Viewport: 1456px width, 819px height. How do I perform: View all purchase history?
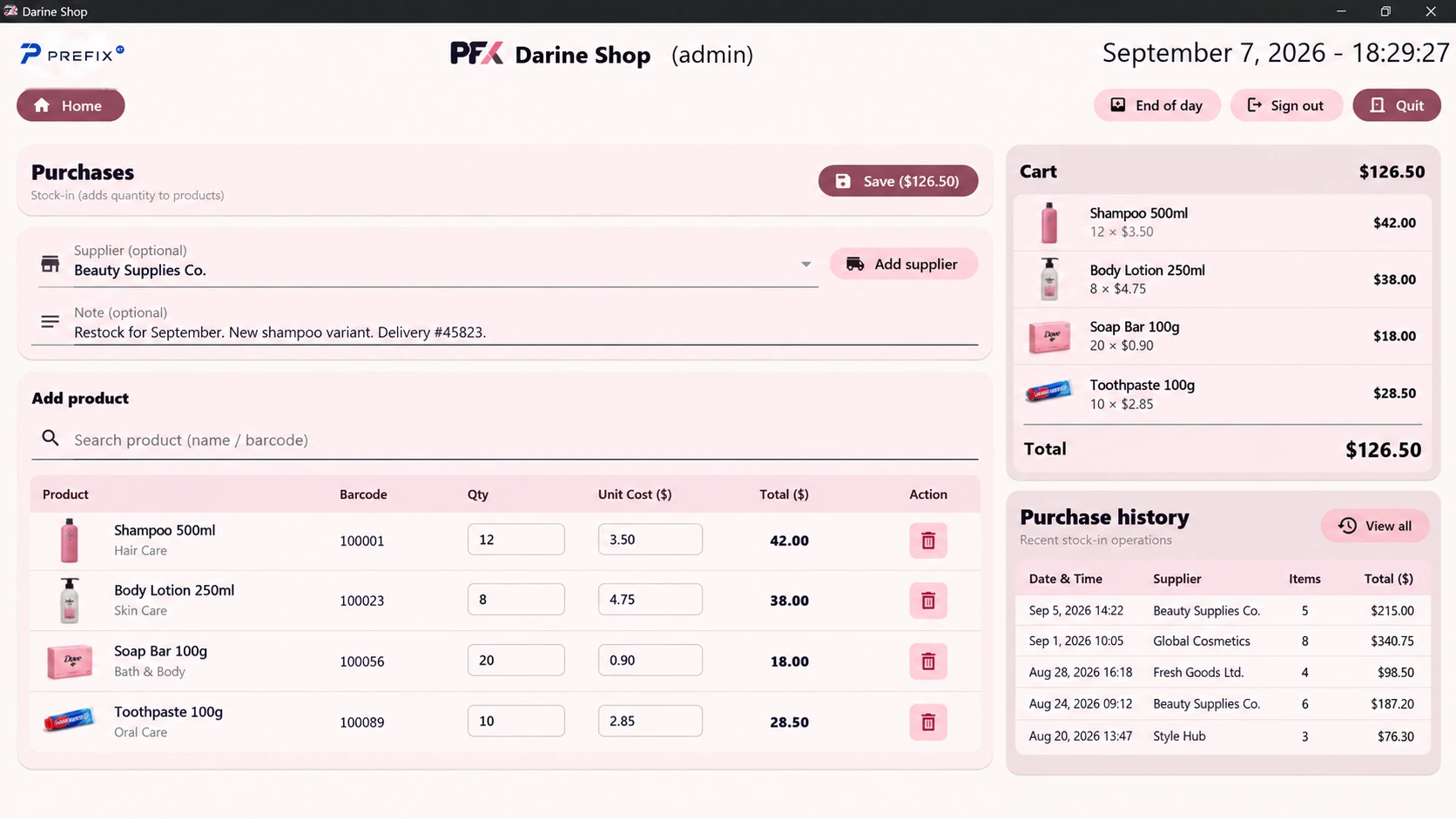pos(1375,526)
